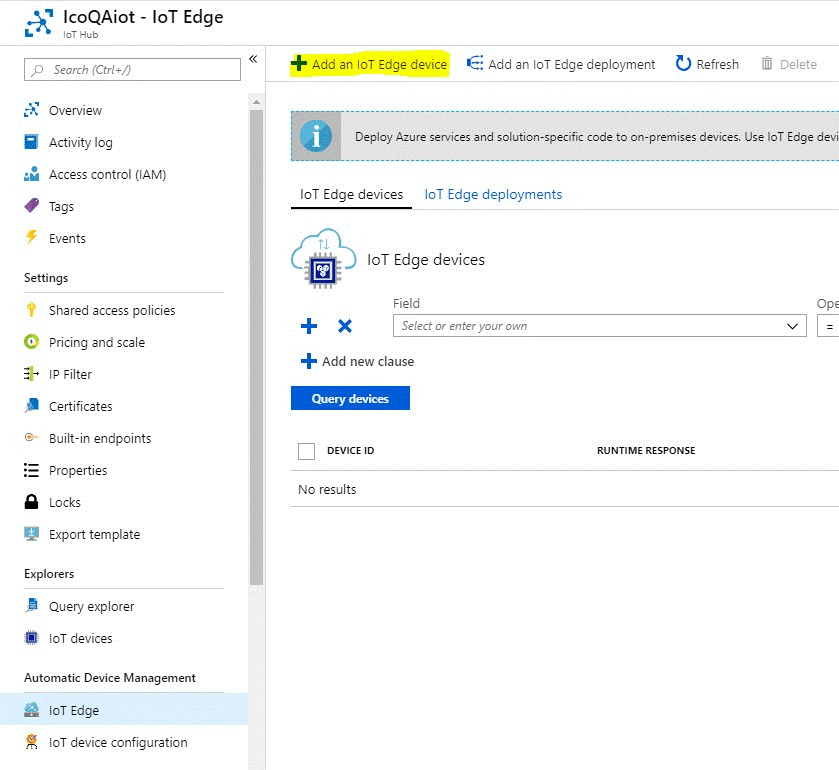This screenshot has width=839, height=770.
Task: Expand the Field dropdown arrow
Action: coord(793,326)
